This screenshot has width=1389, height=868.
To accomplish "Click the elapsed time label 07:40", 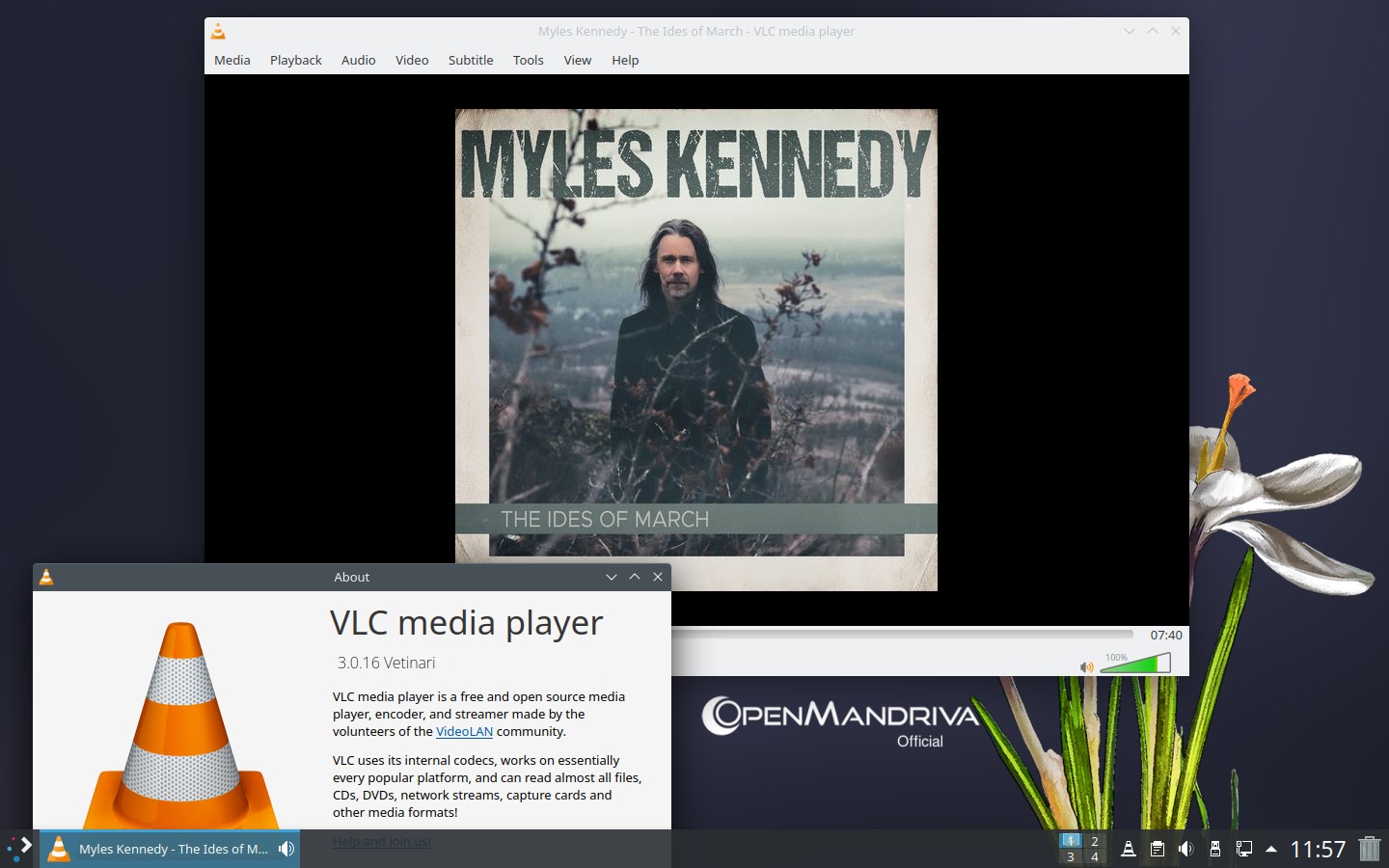I will pyautogui.click(x=1165, y=635).
